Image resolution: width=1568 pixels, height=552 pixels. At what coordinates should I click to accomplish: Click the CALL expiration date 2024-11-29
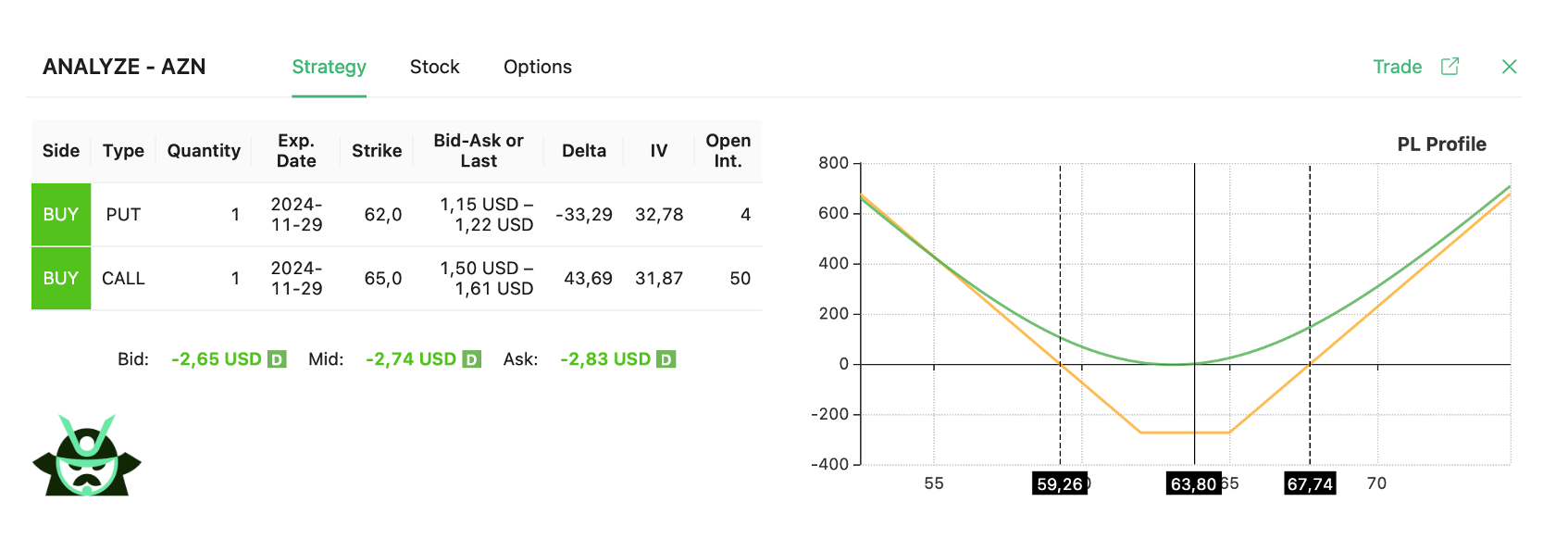point(296,279)
